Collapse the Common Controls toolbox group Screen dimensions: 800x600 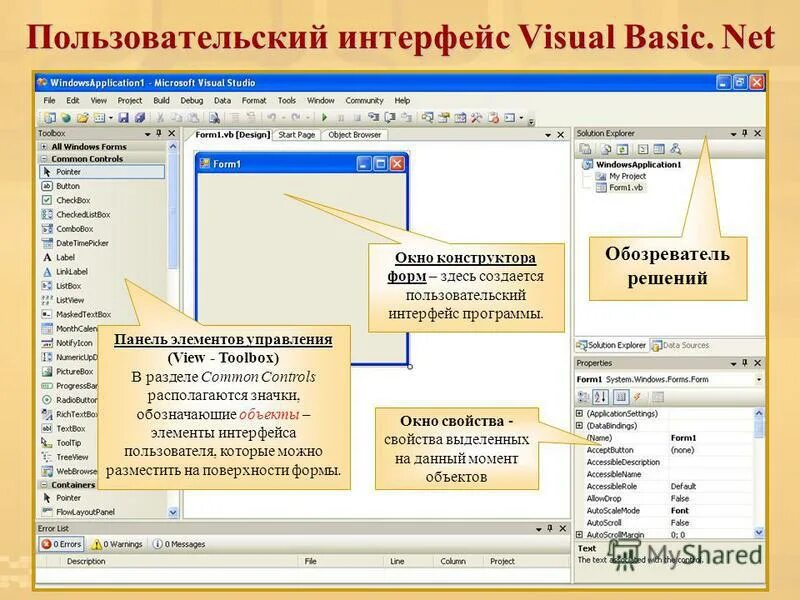pyautogui.click(x=44, y=159)
